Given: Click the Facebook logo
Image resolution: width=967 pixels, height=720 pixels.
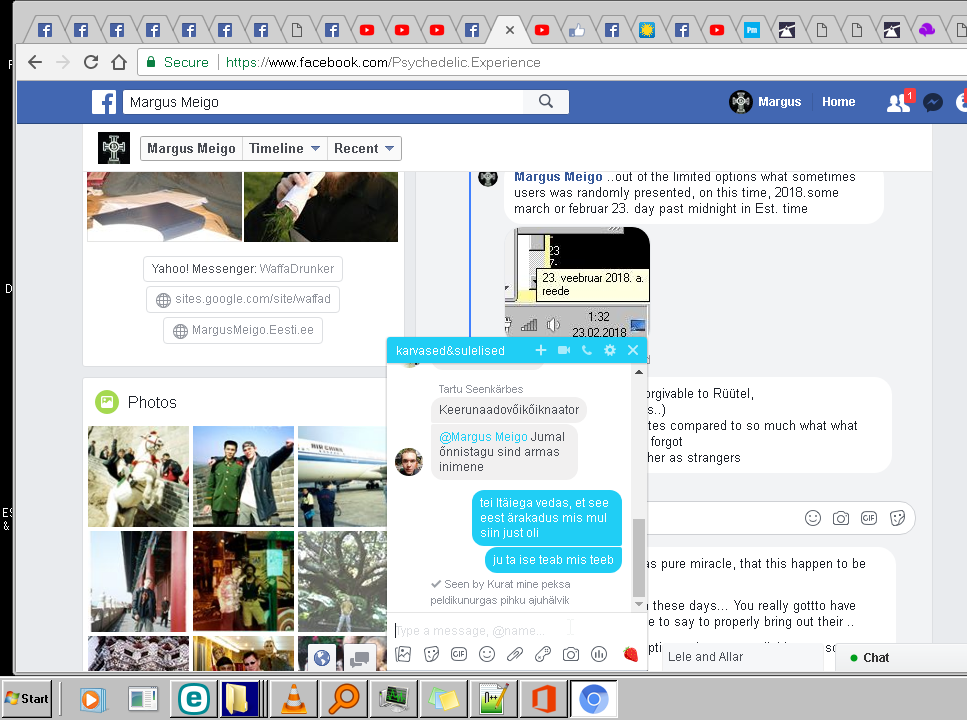Looking at the screenshot, I should click(x=104, y=102).
